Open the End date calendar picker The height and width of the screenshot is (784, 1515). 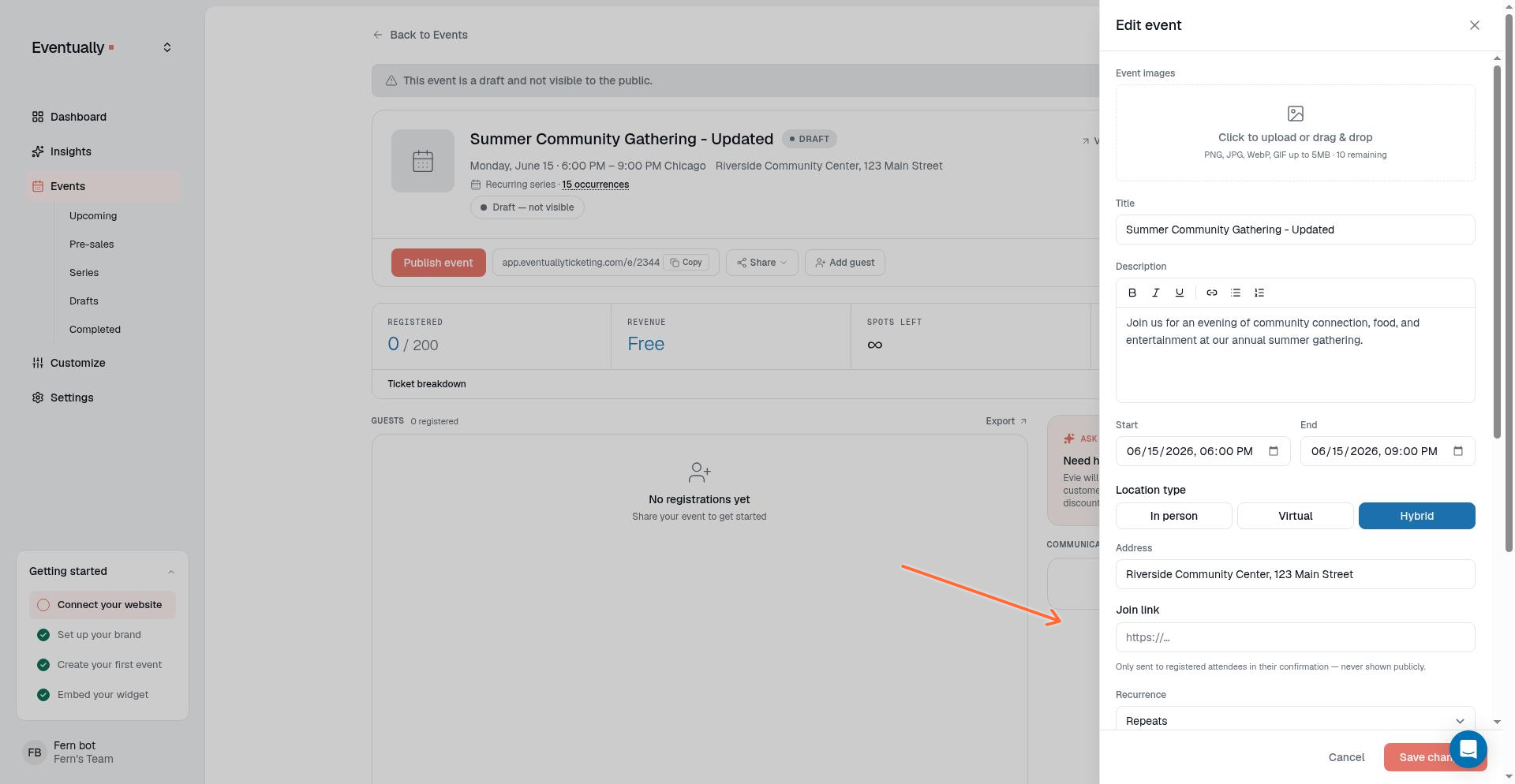click(x=1458, y=451)
